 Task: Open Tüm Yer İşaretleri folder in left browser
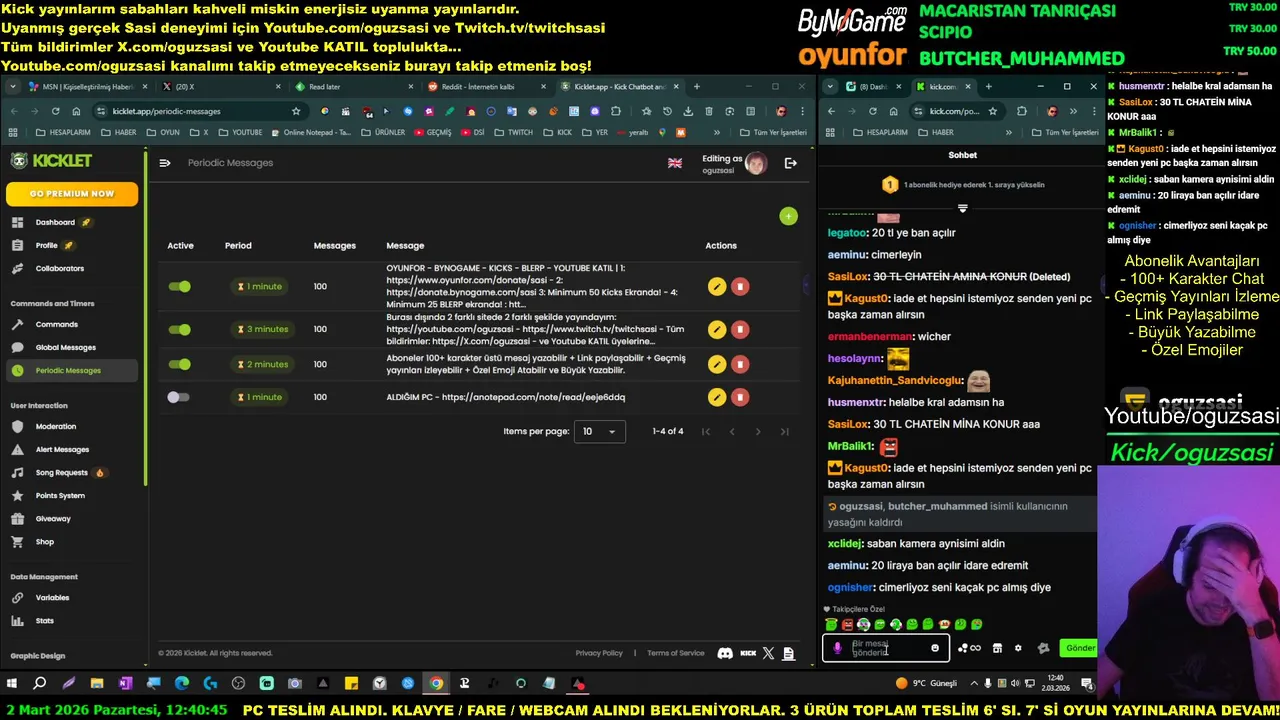tap(773, 132)
